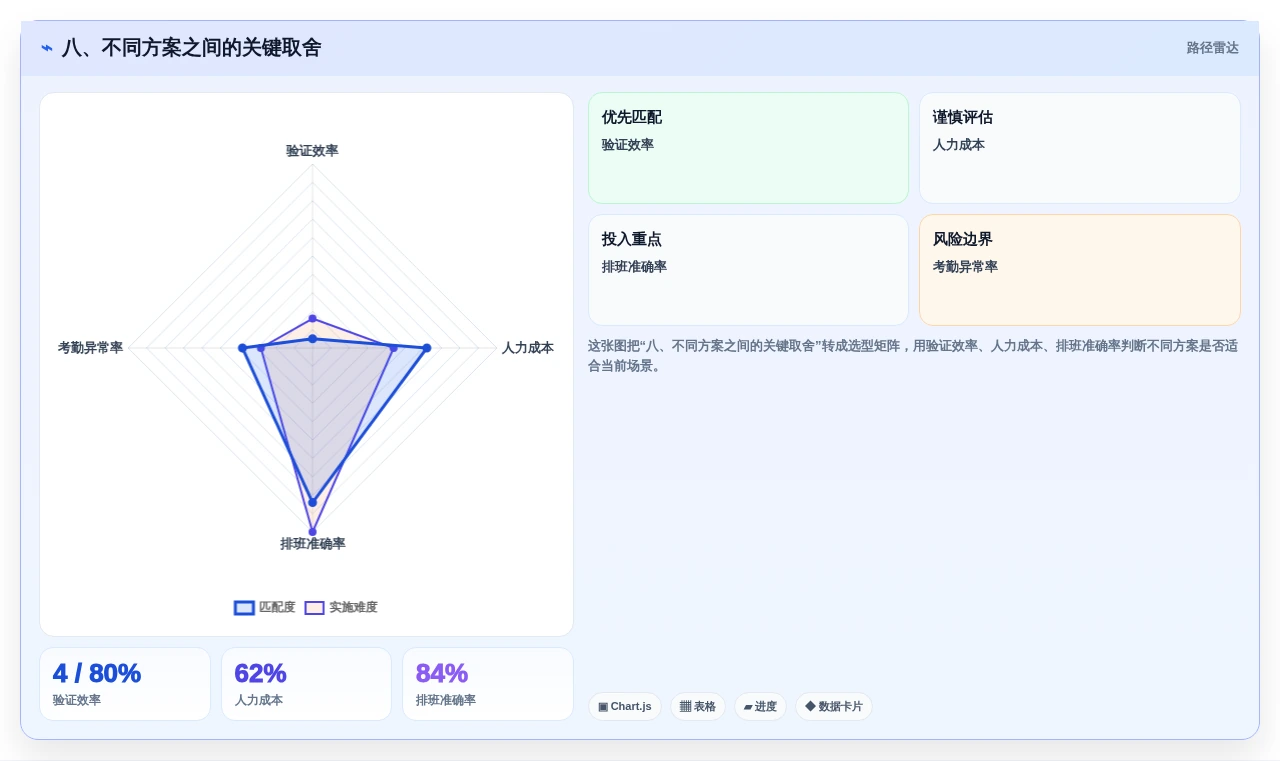Viewport: 1280px width, 761px height.
Task: Click the 进度 tag
Action: (x=760, y=706)
